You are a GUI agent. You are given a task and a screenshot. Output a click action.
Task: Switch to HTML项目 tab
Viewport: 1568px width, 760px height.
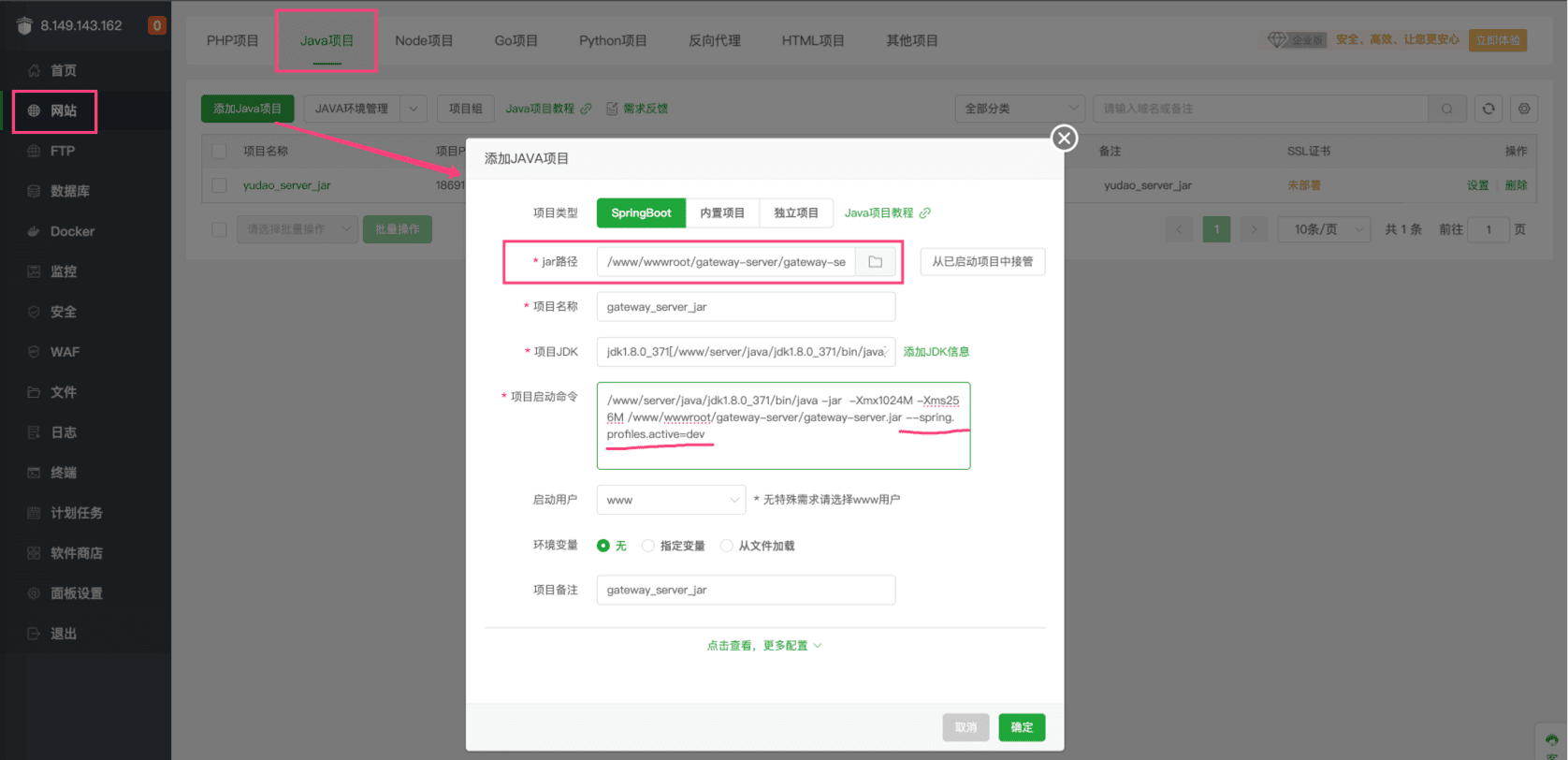pos(813,40)
